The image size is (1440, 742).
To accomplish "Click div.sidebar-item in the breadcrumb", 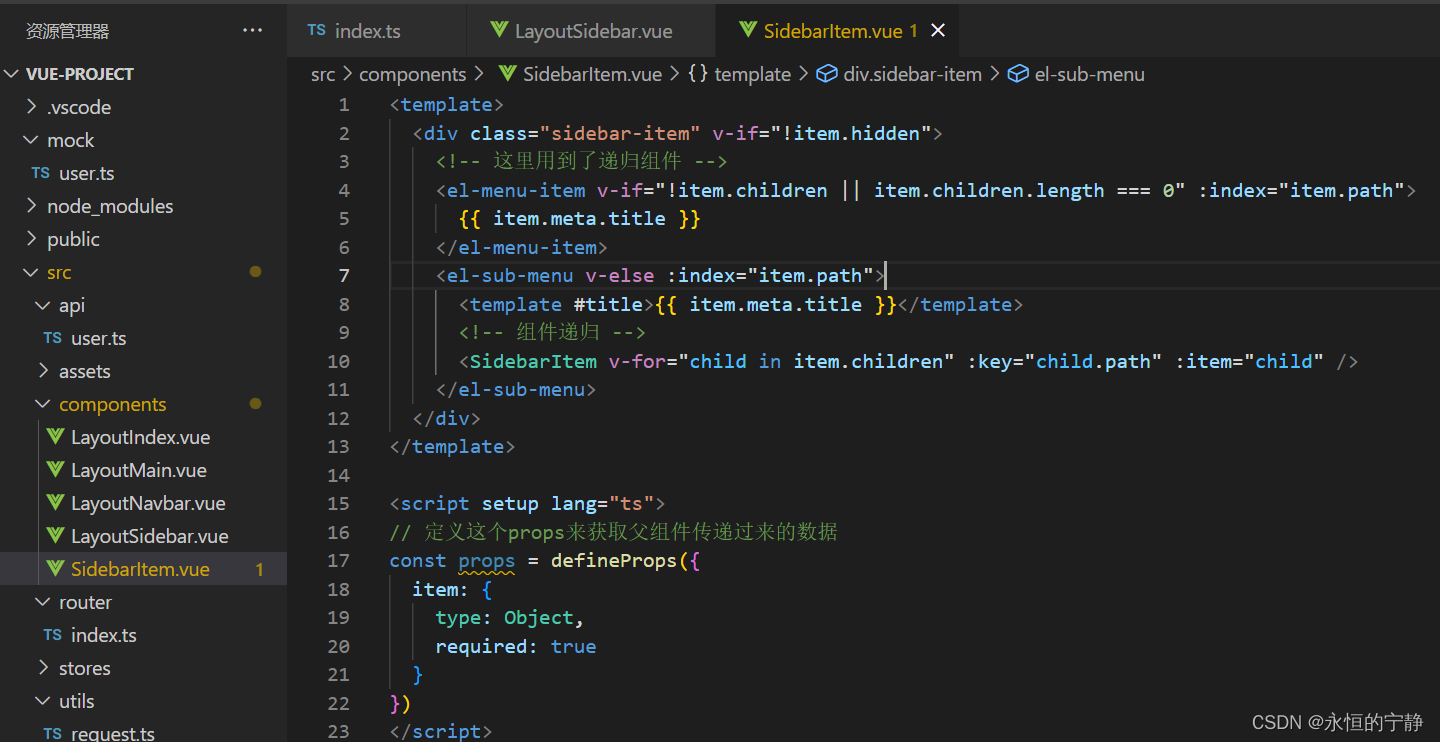I will coord(913,74).
